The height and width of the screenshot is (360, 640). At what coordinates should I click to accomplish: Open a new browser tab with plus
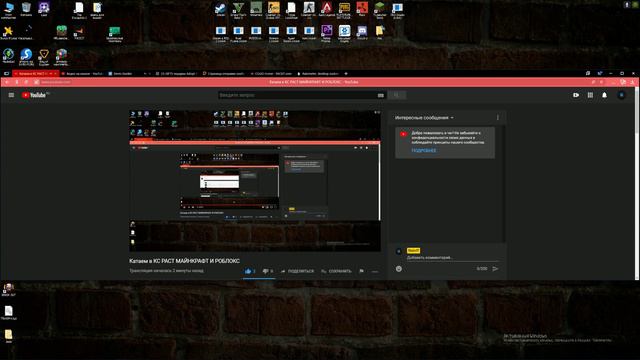346,73
